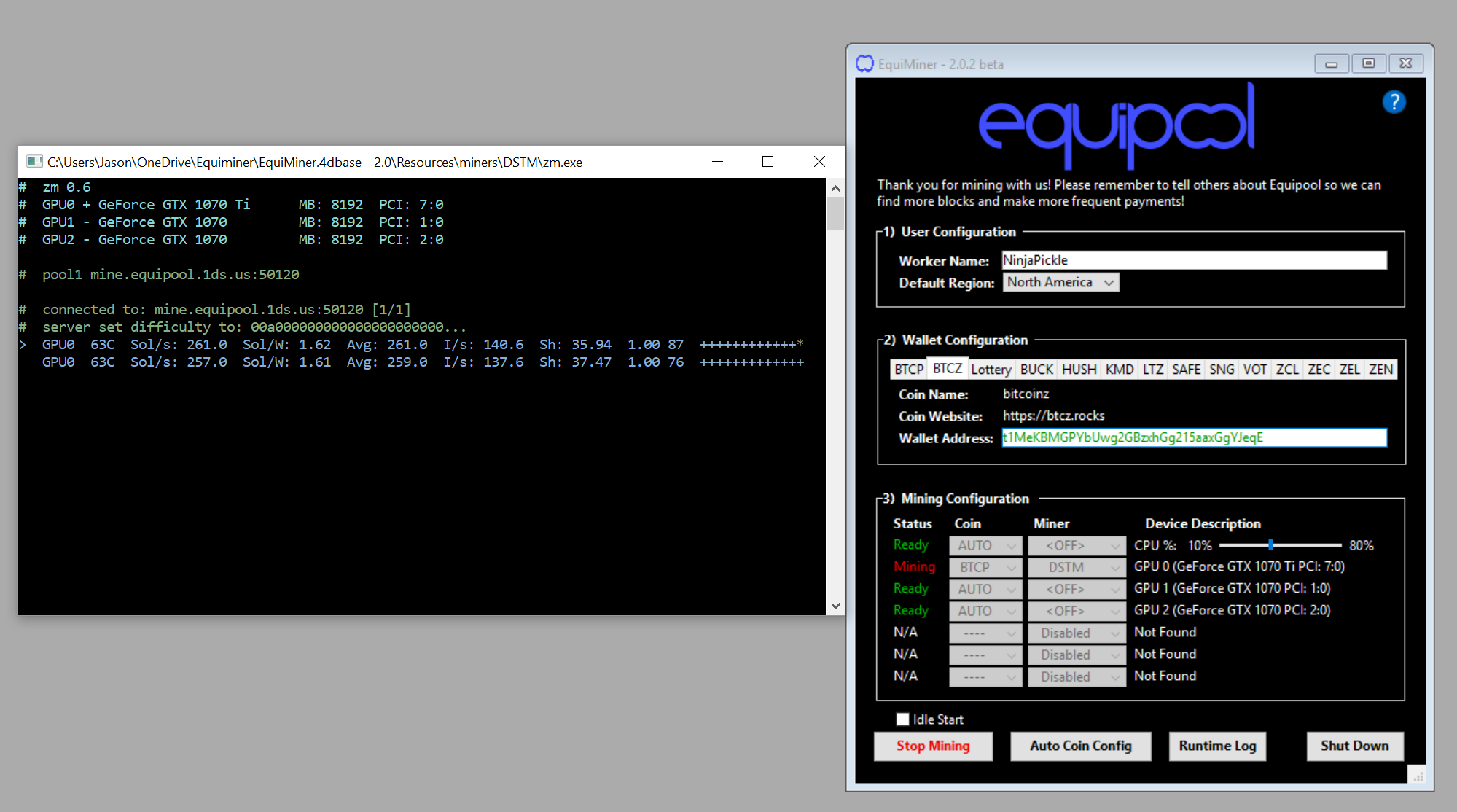Click the EquiMiner title bar app icon

(864, 64)
